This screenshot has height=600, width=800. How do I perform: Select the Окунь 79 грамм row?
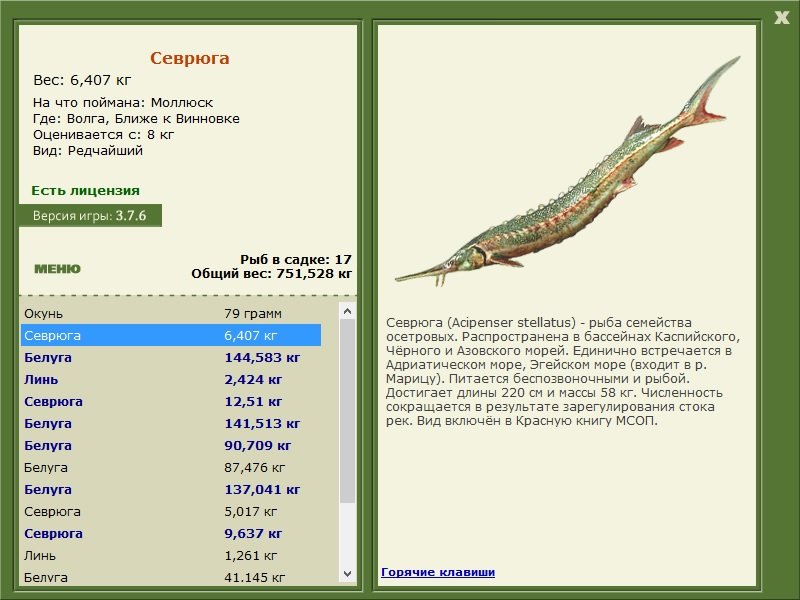tap(171, 313)
